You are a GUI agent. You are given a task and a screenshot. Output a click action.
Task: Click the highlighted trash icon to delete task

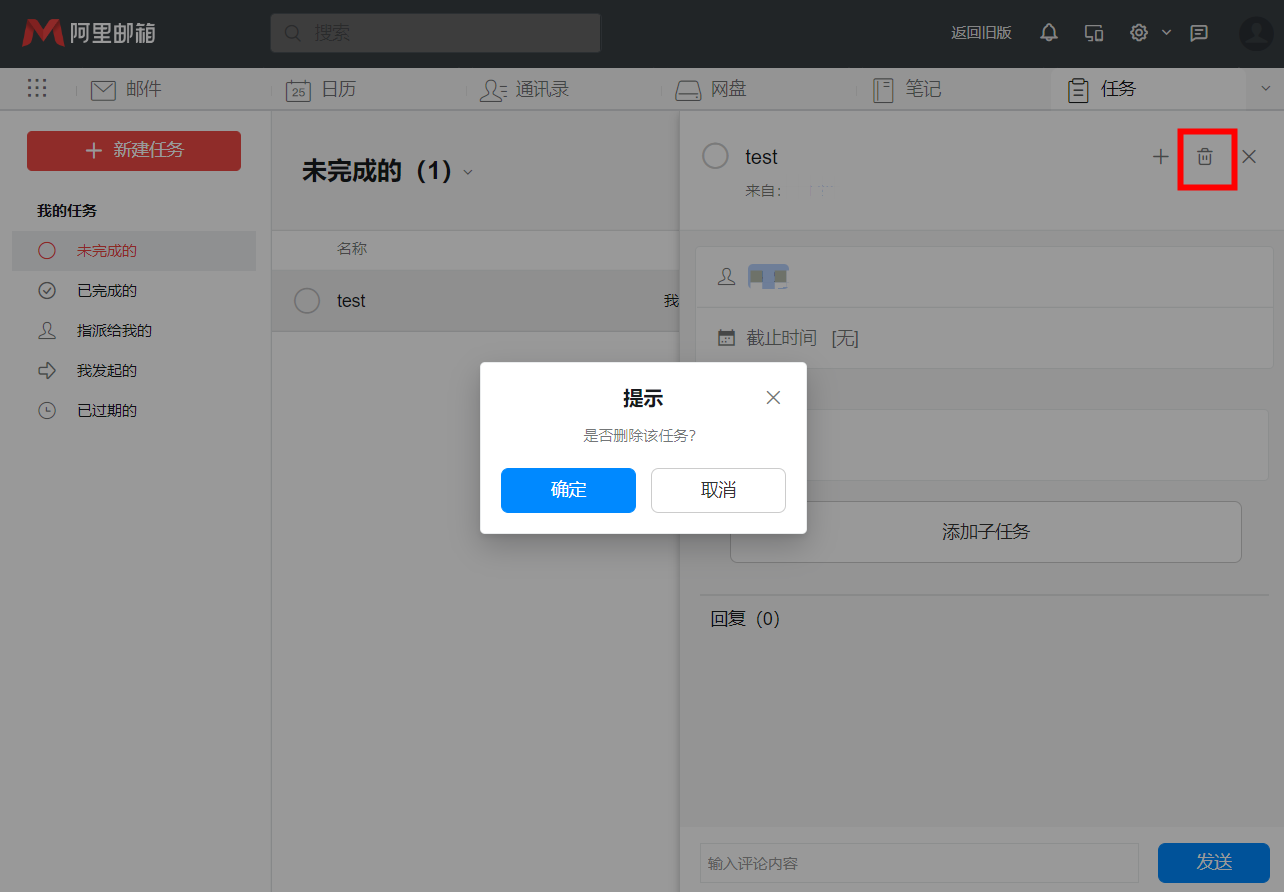pyautogui.click(x=1206, y=157)
